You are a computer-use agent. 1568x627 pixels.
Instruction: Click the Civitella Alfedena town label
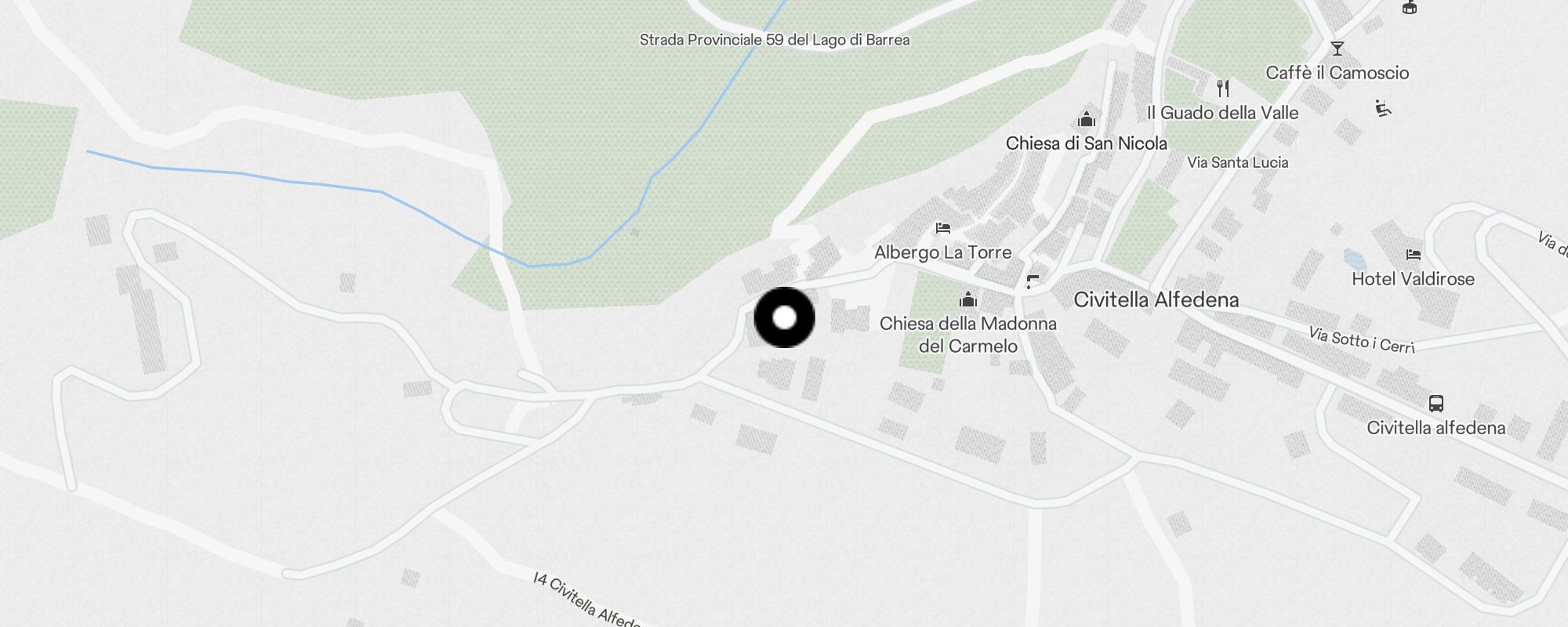(1156, 299)
